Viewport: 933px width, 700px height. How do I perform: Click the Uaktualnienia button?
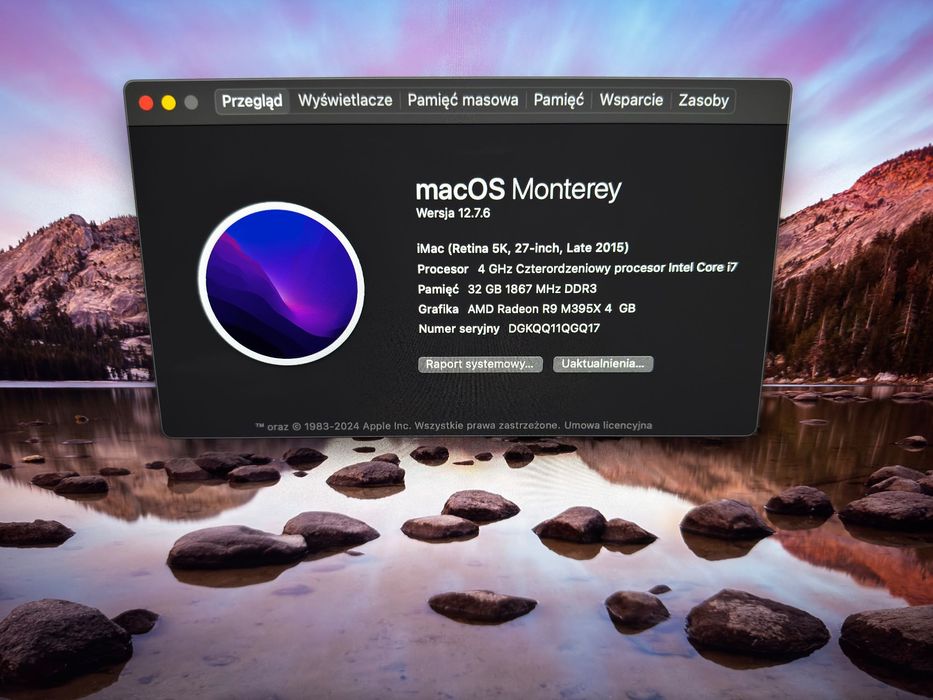pyautogui.click(x=603, y=364)
